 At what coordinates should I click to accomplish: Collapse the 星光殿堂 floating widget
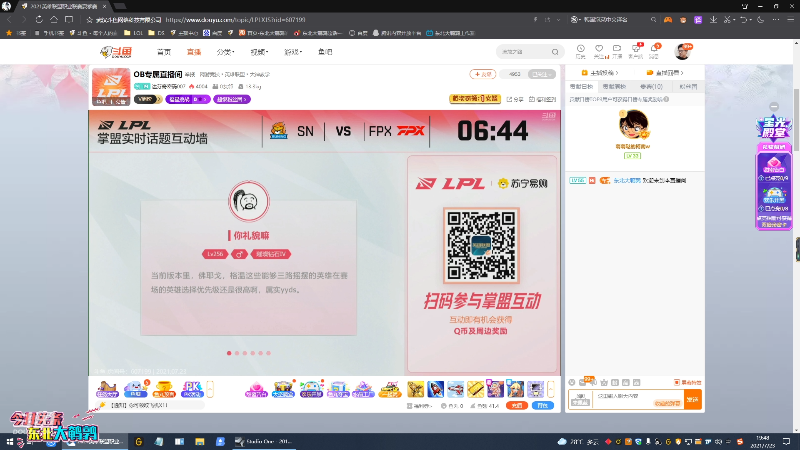pyautogui.click(x=774, y=107)
